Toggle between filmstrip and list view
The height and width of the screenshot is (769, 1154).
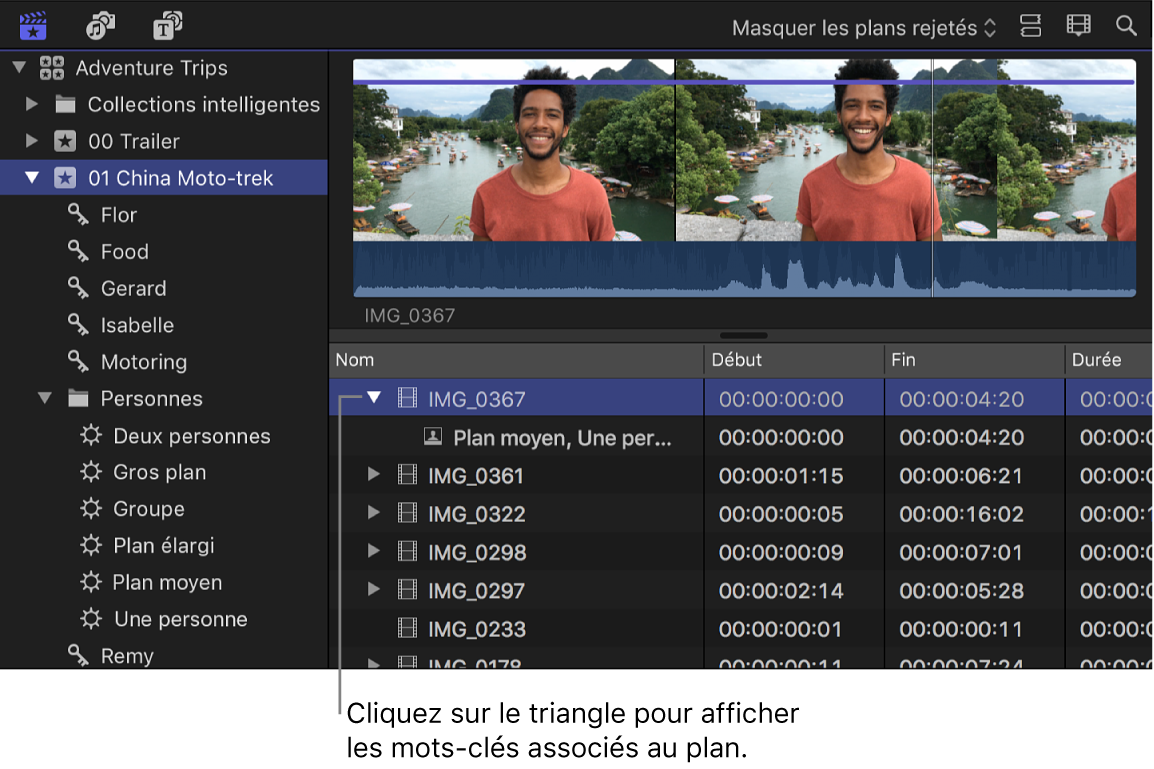[1078, 26]
